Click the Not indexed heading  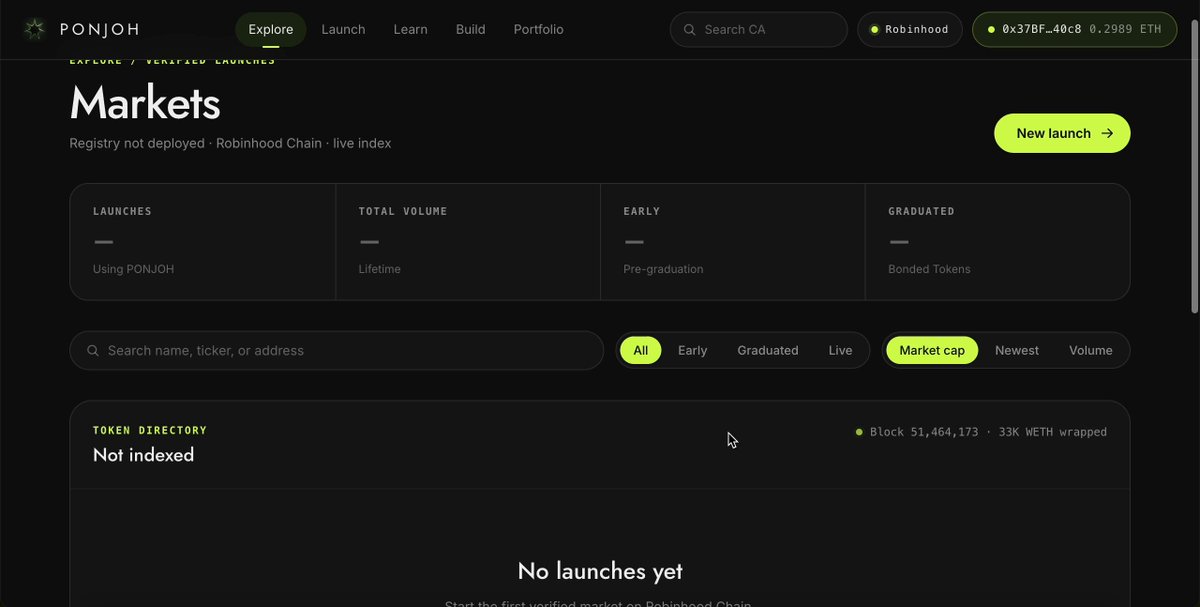click(x=143, y=455)
